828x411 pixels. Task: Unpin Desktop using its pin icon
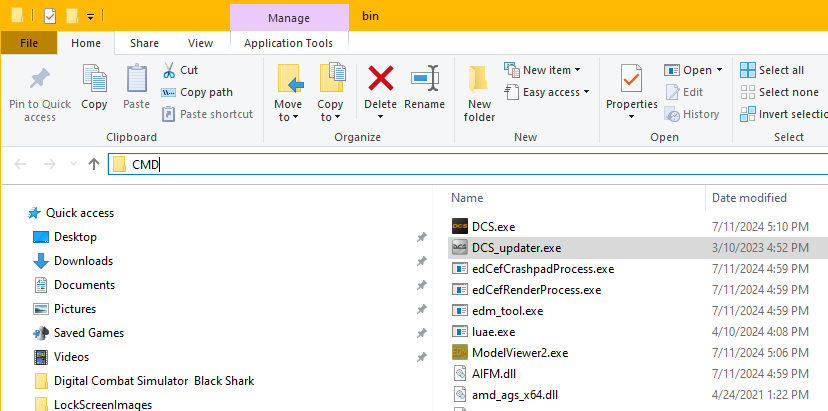(x=421, y=237)
